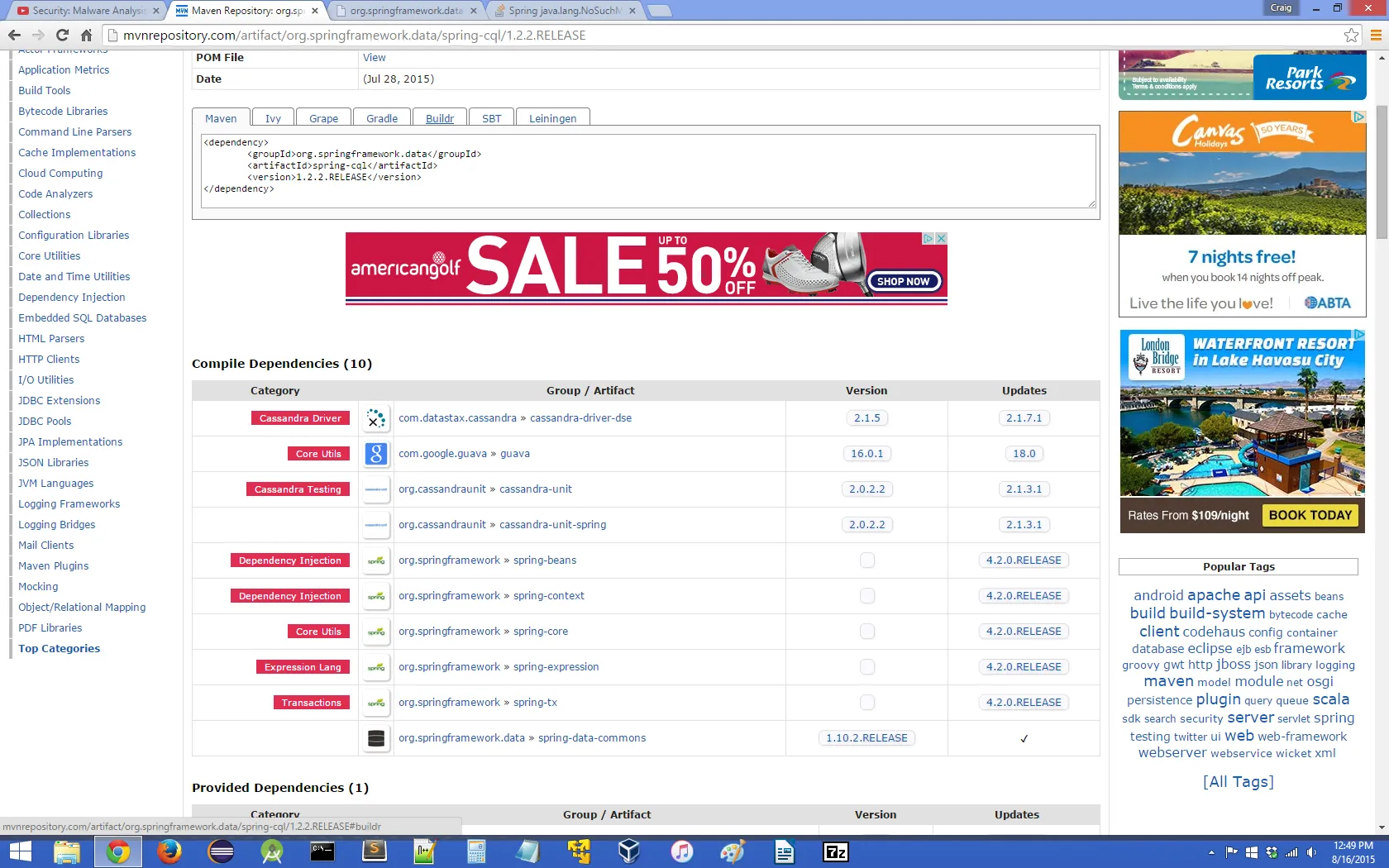Select the Grape tab
Image resolution: width=1389 pixels, height=868 pixels.
(x=323, y=118)
